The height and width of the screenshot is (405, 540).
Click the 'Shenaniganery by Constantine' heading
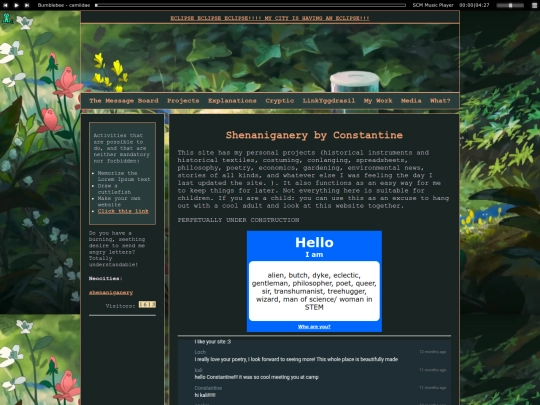pyautogui.click(x=314, y=135)
